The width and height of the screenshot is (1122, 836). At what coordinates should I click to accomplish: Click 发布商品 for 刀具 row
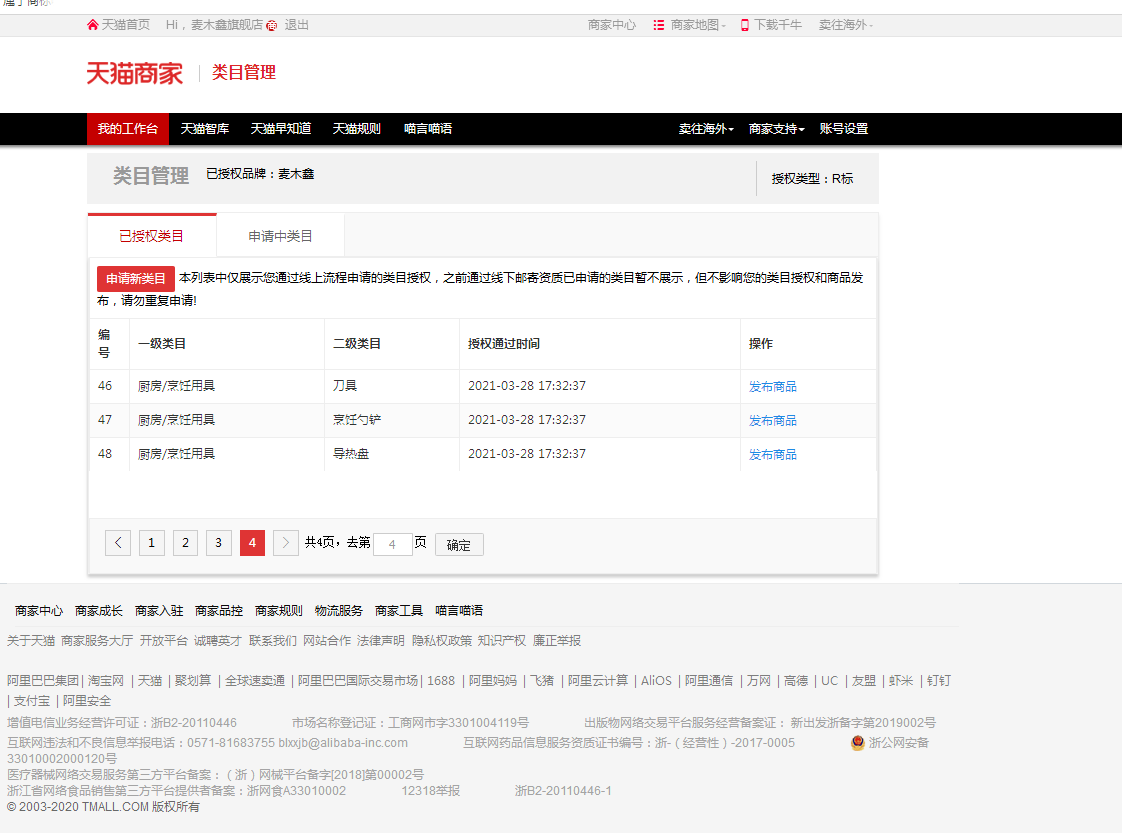[772, 387]
